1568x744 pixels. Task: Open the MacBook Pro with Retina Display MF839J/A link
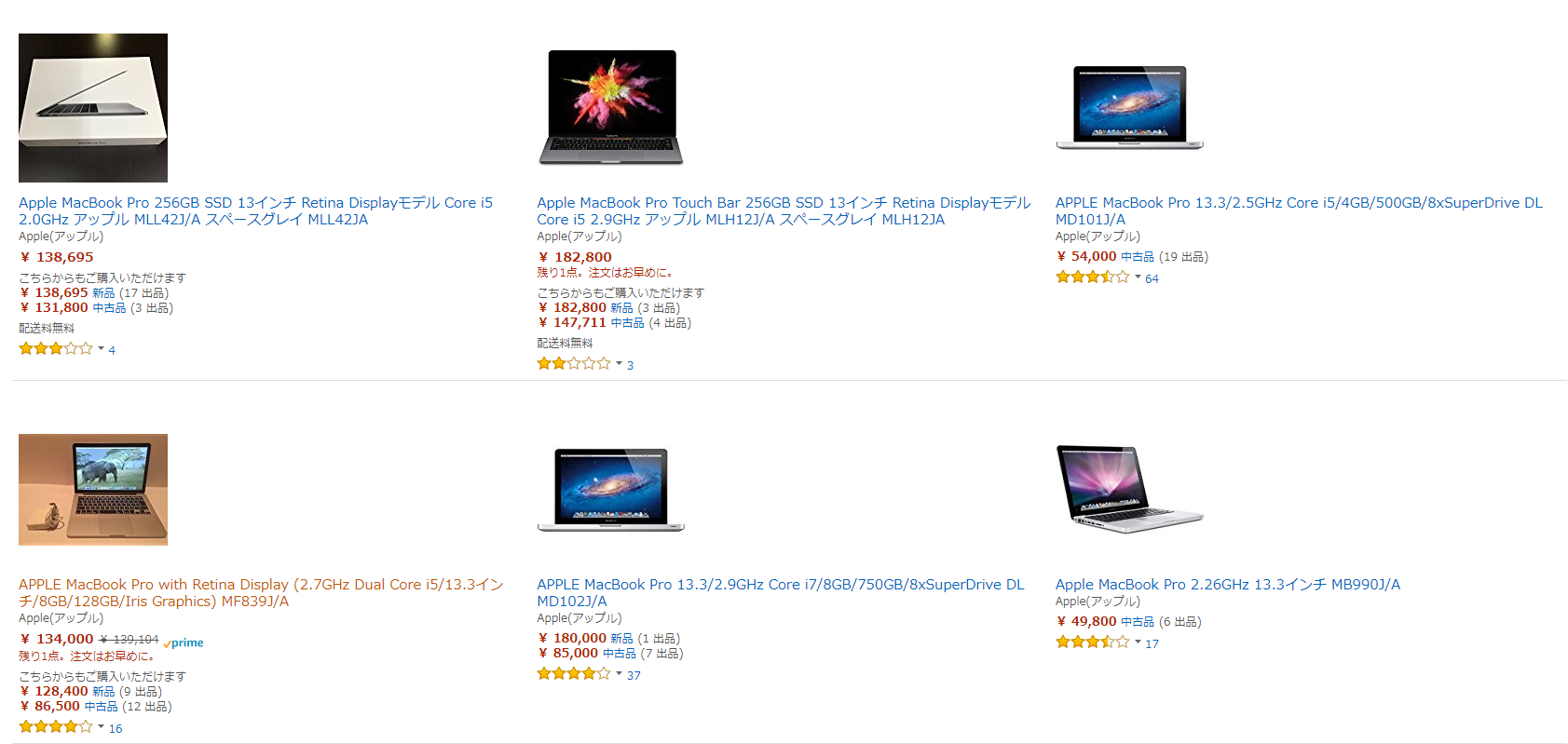click(261, 593)
